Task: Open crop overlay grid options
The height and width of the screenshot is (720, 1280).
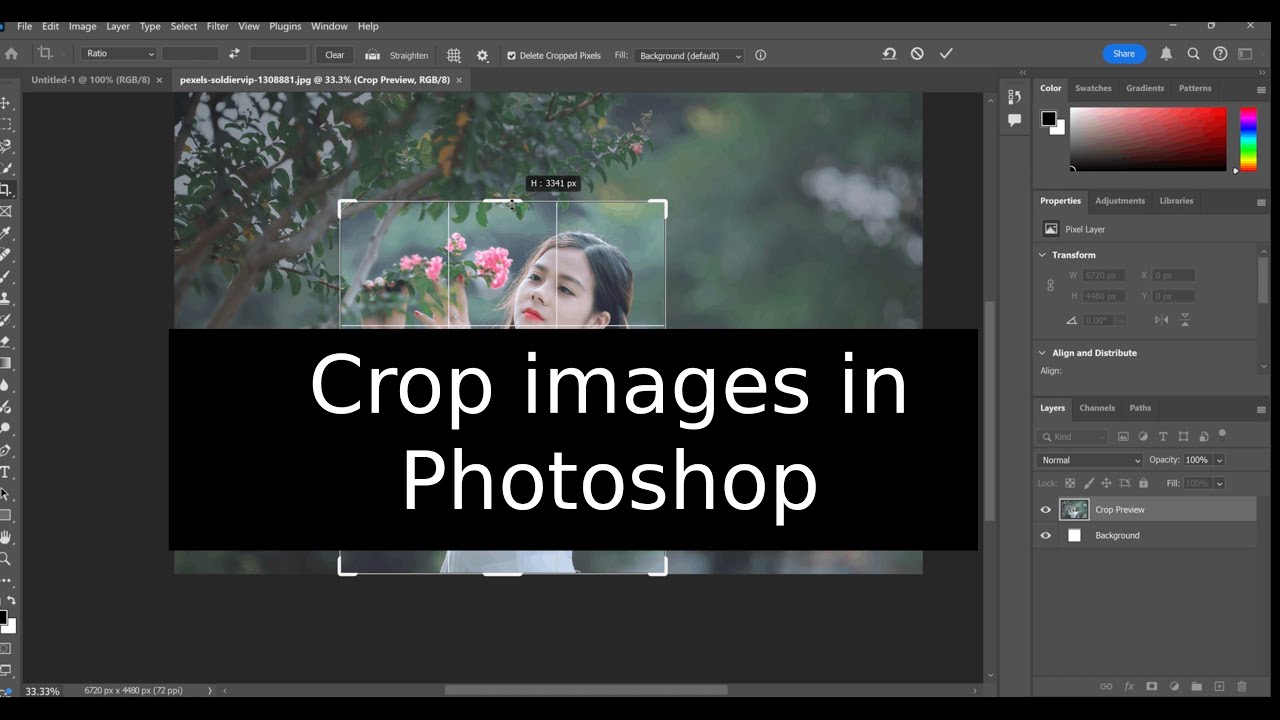Action: point(454,55)
